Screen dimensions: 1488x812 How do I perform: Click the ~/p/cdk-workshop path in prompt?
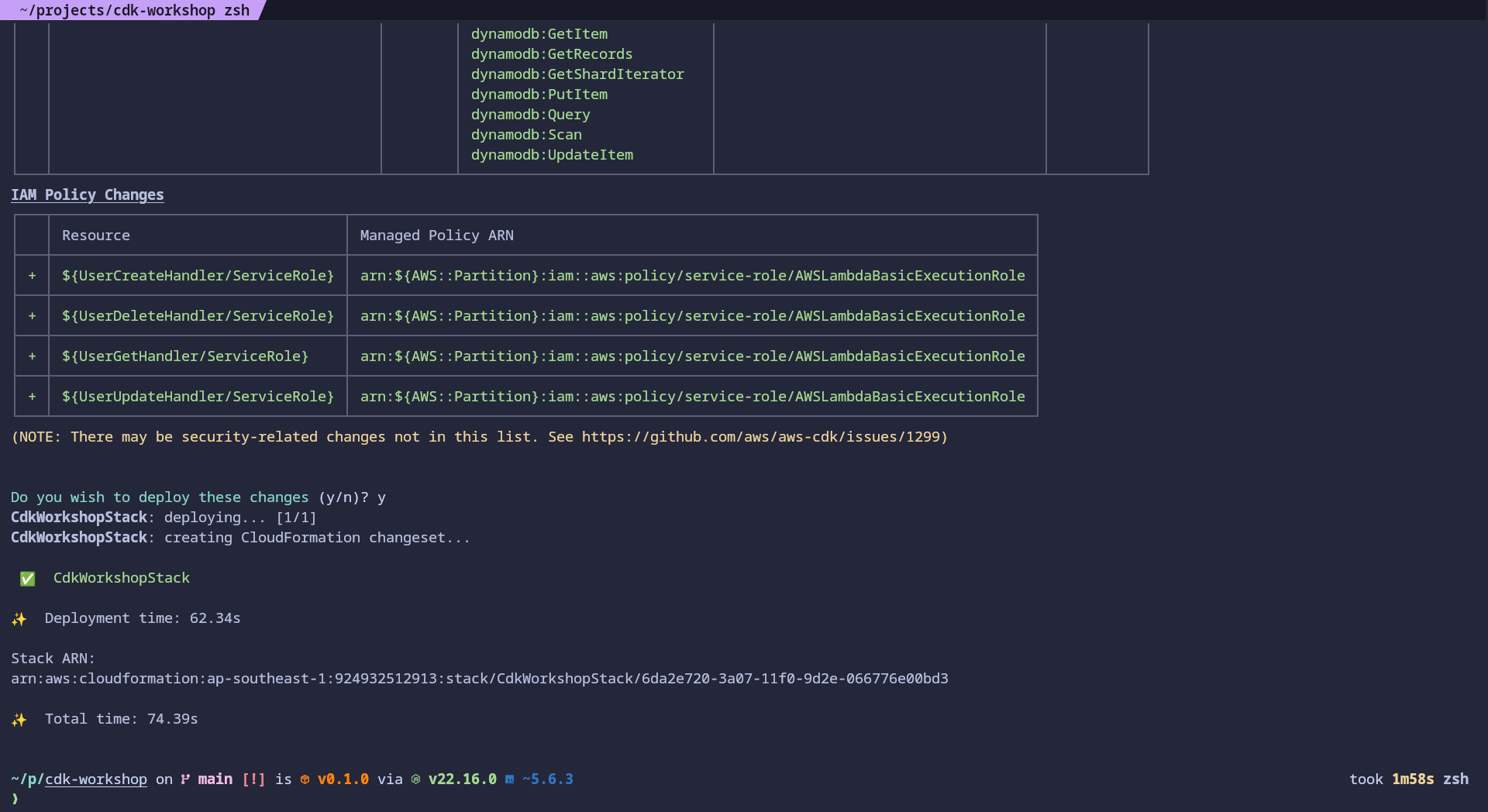coord(79,779)
